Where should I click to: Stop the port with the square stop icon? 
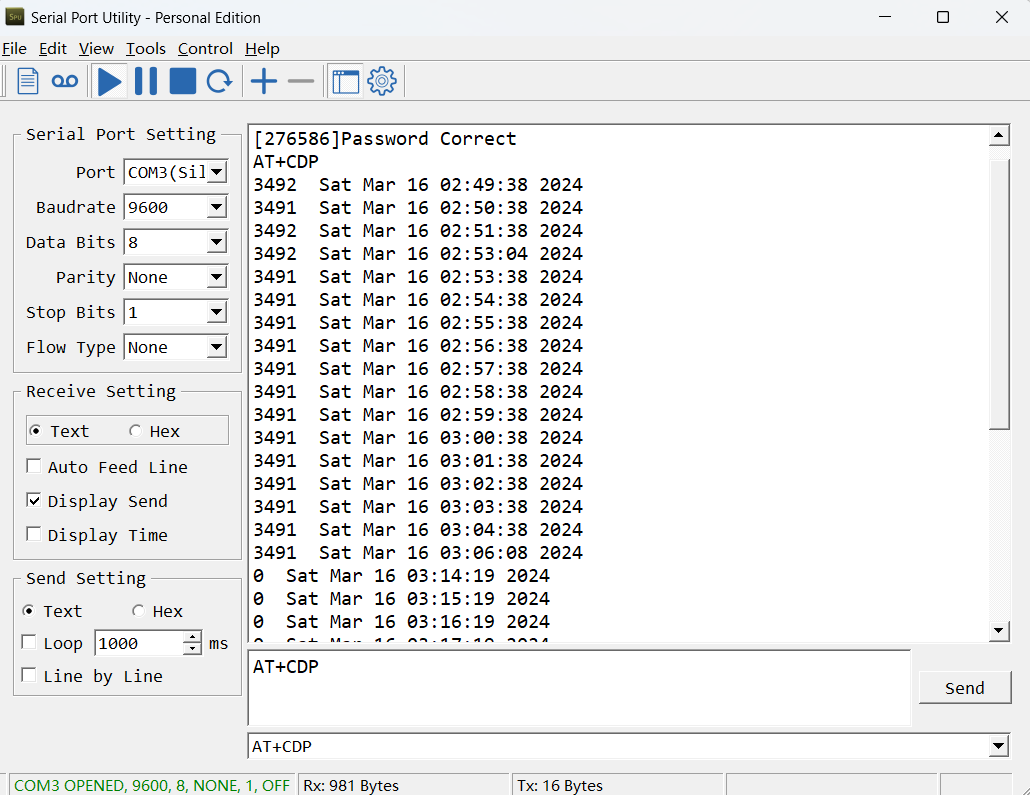click(183, 81)
